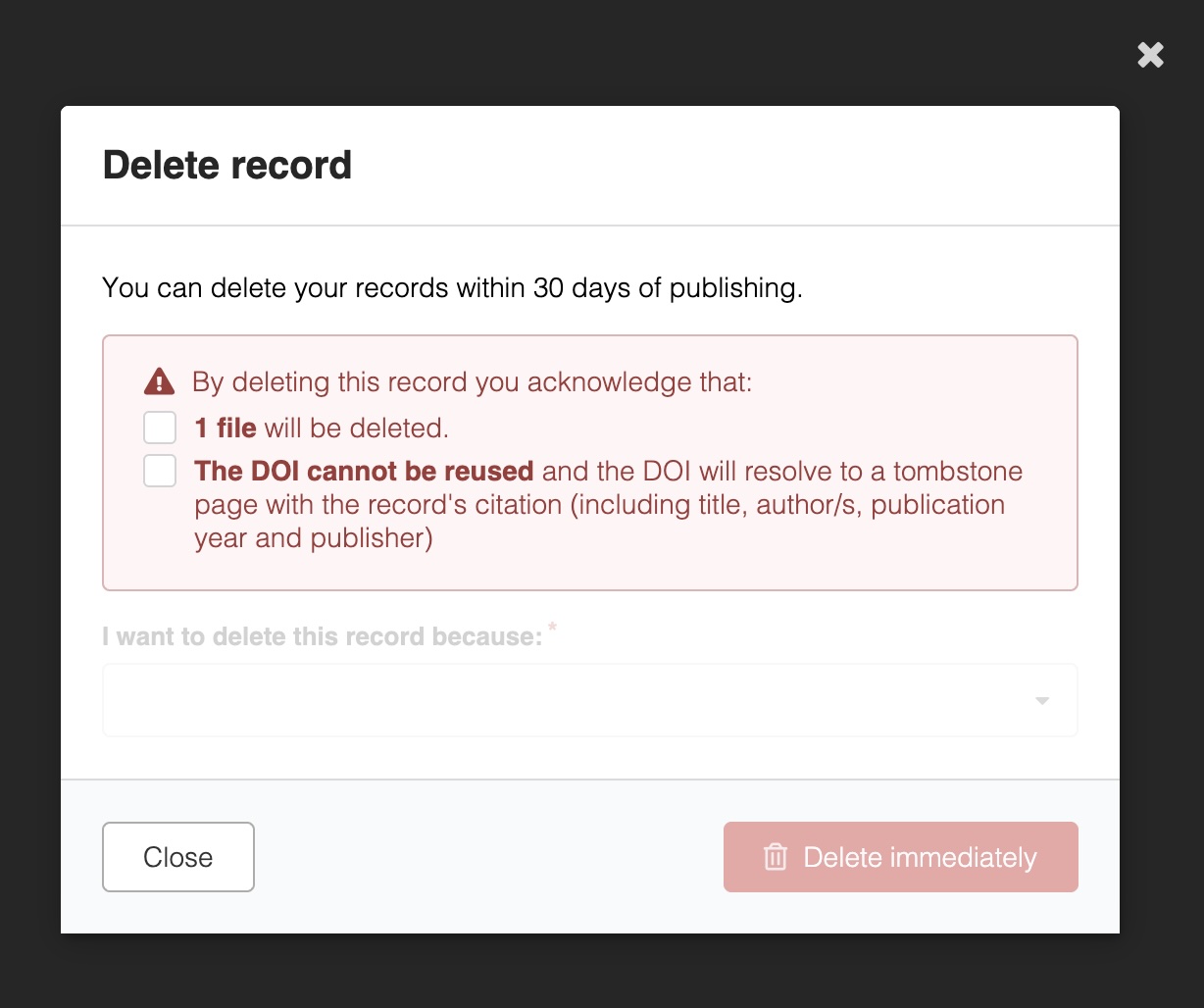Screen dimensions: 1204x1008
Task: Open the empty deletion reason select field
Action: pos(569,700)
